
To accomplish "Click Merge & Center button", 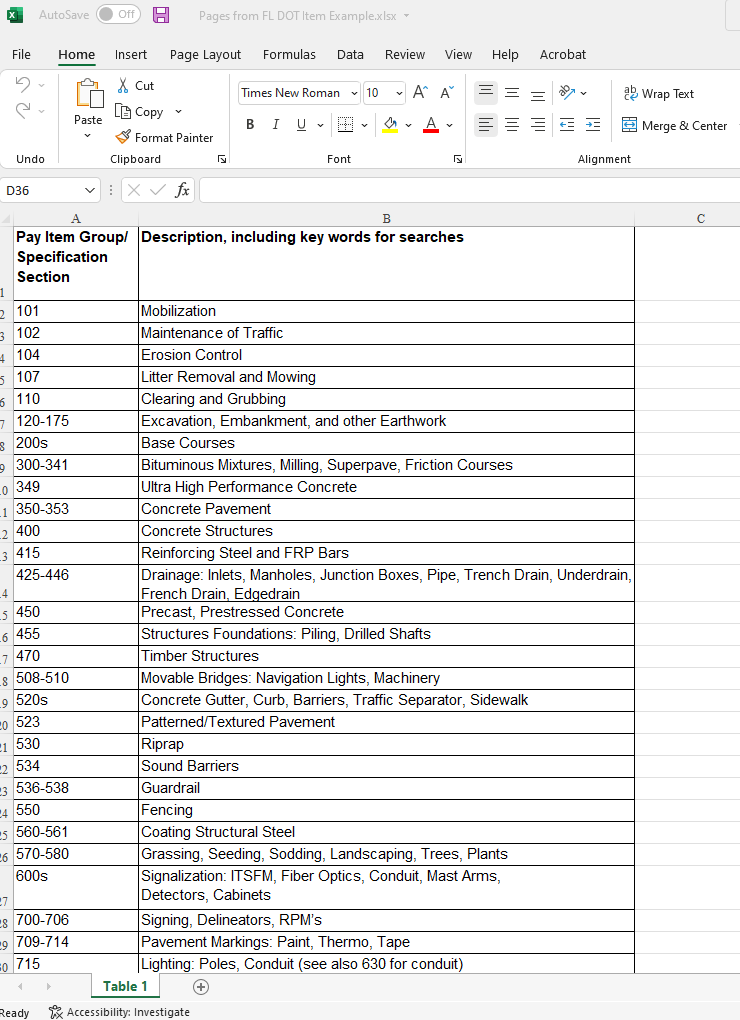I will (674, 126).
